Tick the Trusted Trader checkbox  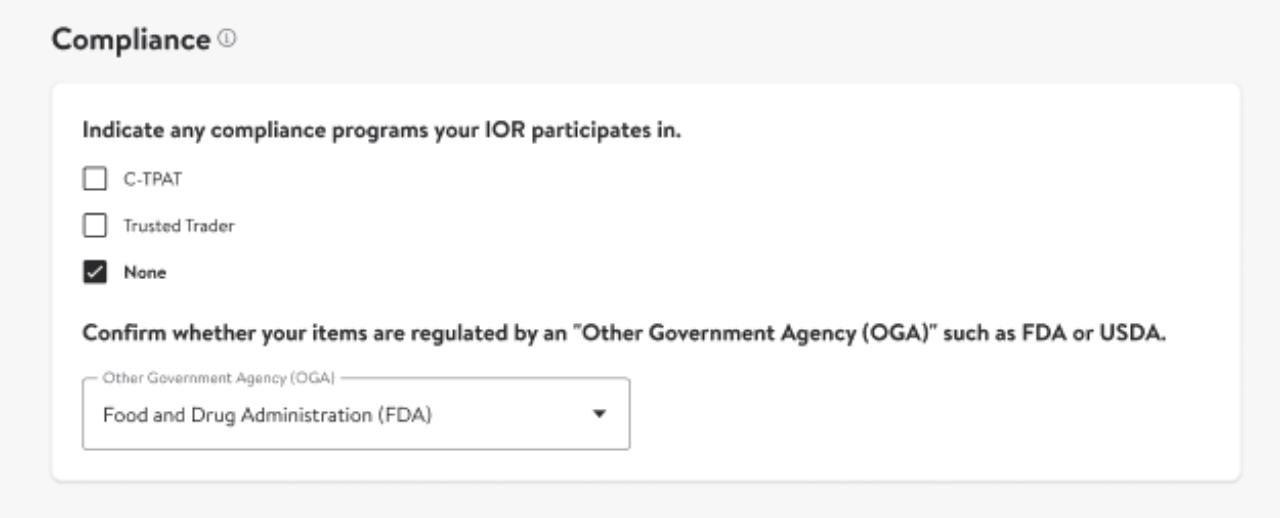(x=94, y=226)
